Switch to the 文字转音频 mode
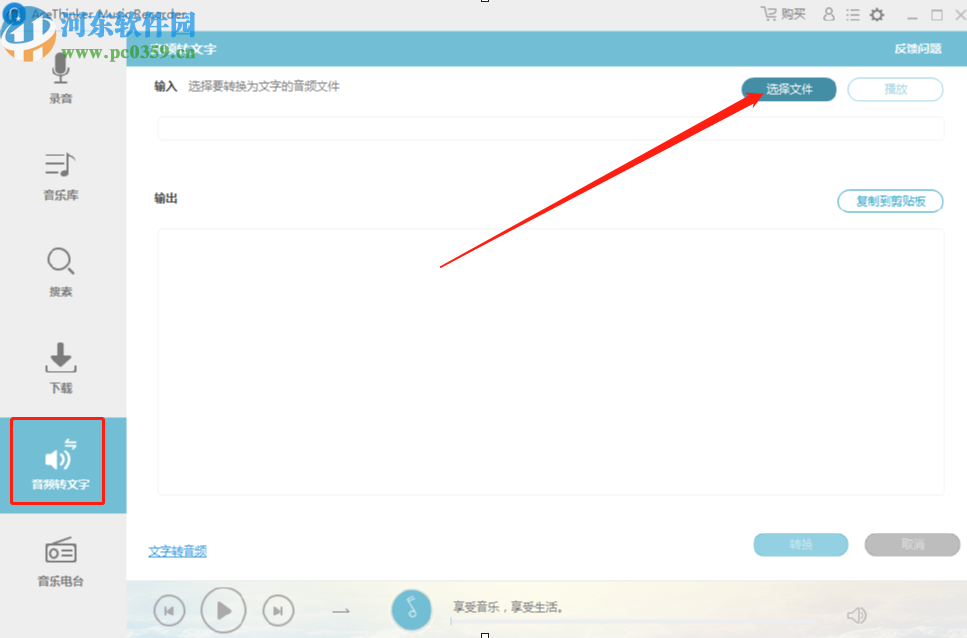The height and width of the screenshot is (638, 967). [177, 551]
